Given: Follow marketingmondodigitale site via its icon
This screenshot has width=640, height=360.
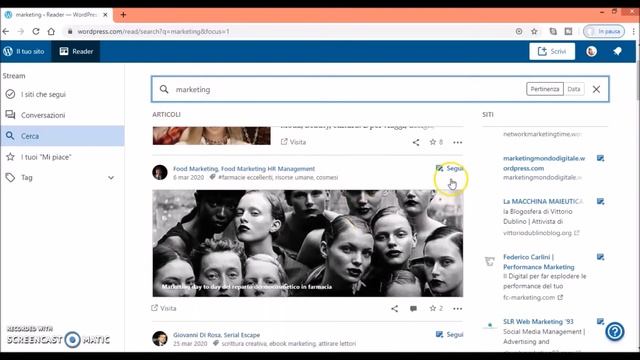Looking at the screenshot, I should click(600, 158).
